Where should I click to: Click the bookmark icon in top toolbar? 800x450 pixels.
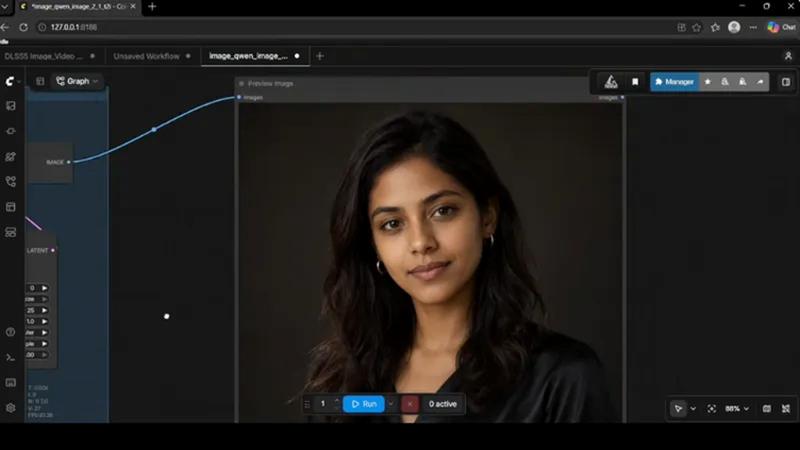(x=635, y=82)
